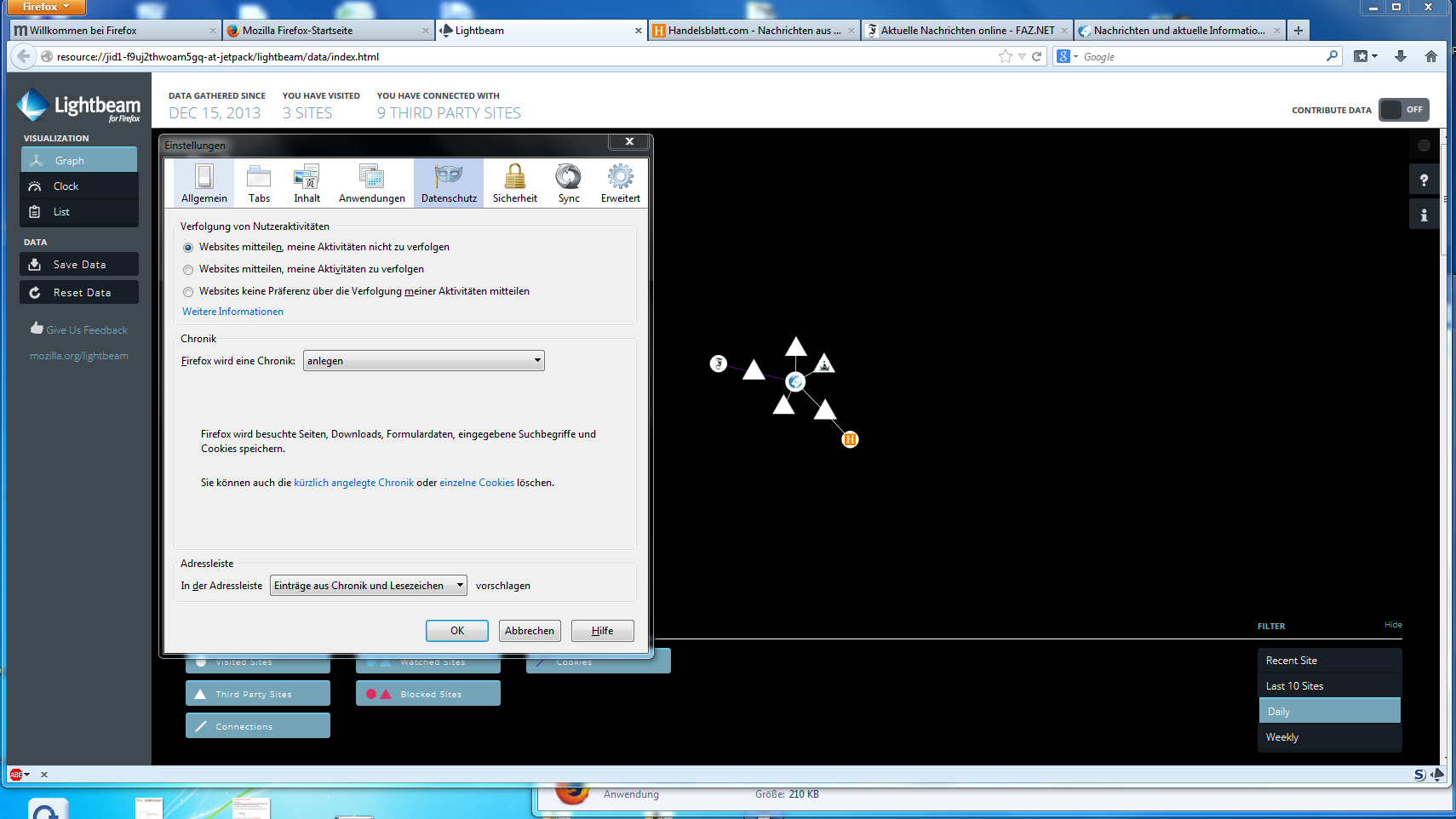Open the Chronik 'anlegen' dropdown
This screenshot has width=1456, height=819.
424,361
